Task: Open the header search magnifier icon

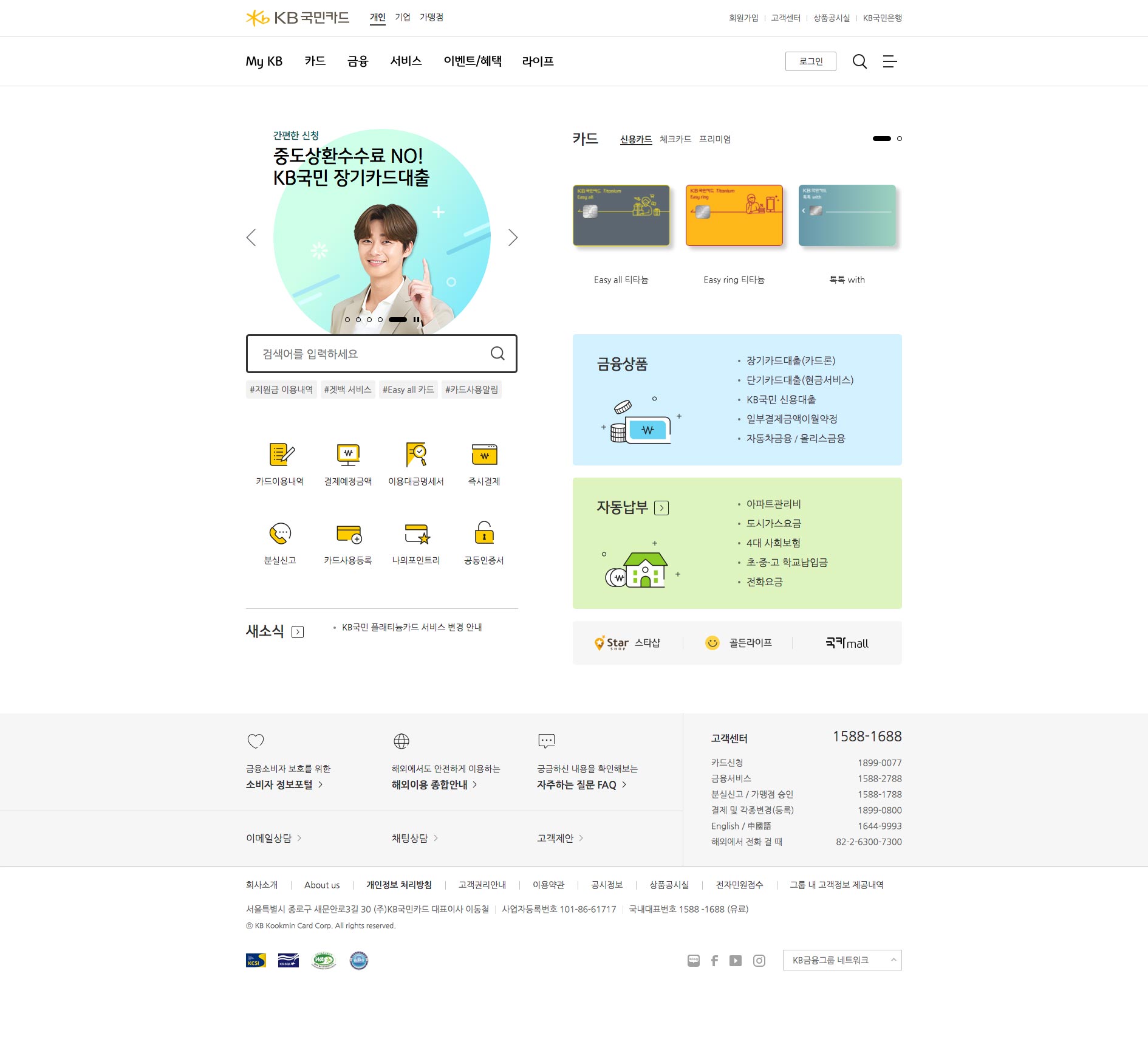Action: [859, 61]
